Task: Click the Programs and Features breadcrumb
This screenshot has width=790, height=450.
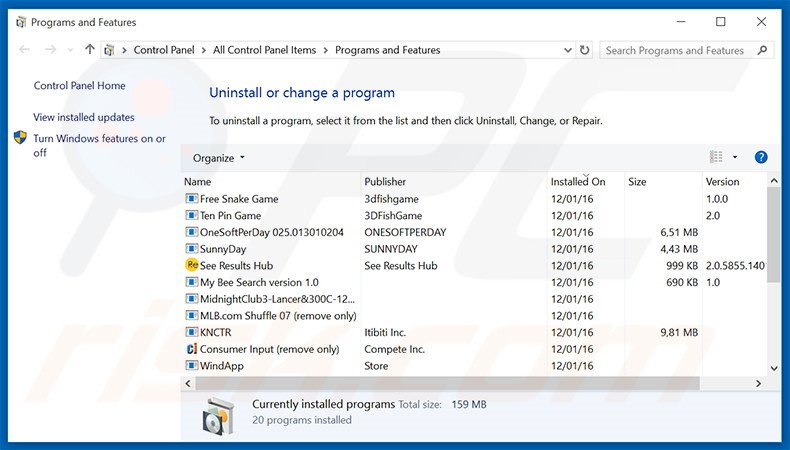Action: point(387,50)
